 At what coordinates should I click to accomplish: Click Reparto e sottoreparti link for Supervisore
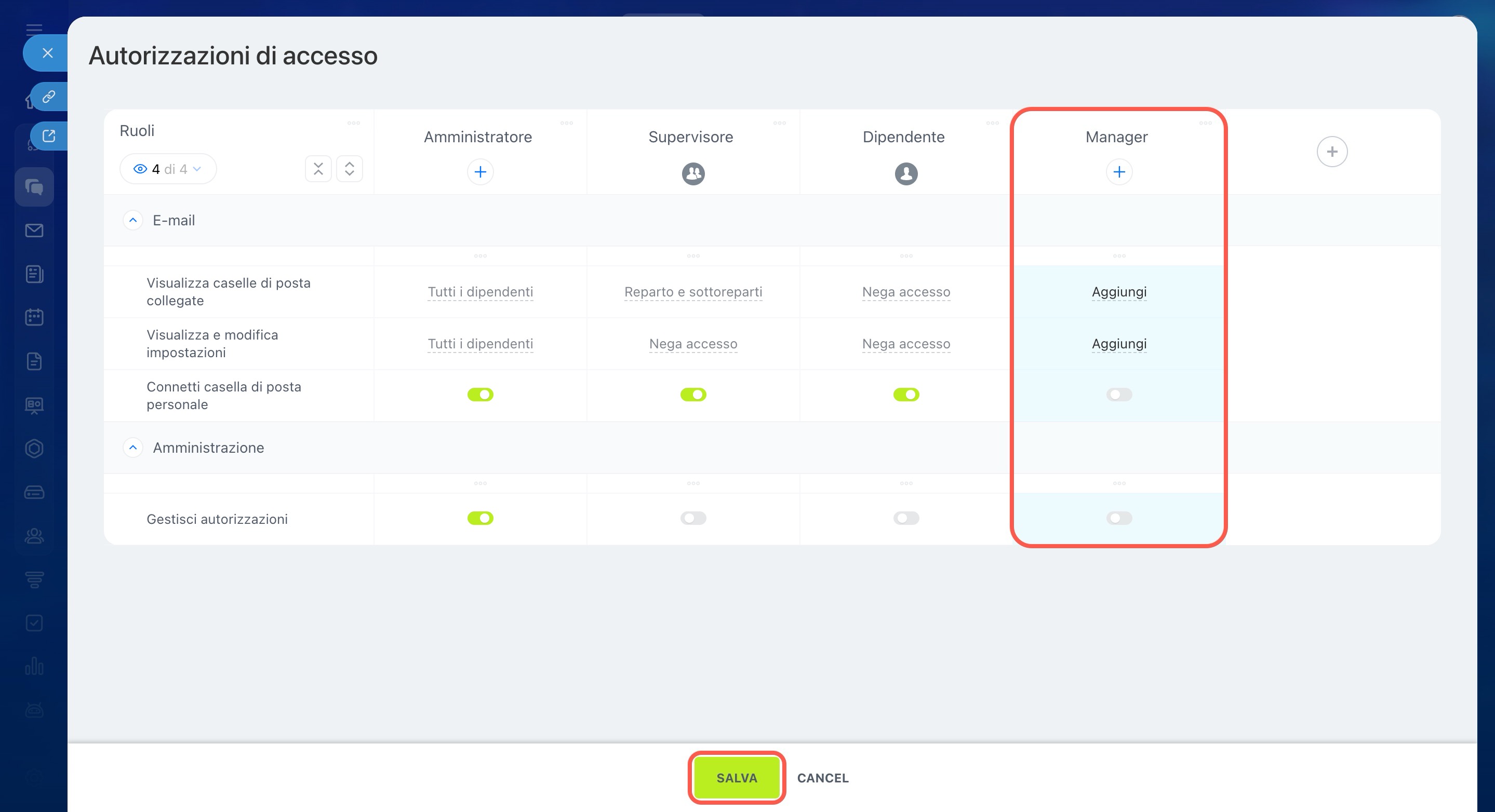click(x=693, y=292)
